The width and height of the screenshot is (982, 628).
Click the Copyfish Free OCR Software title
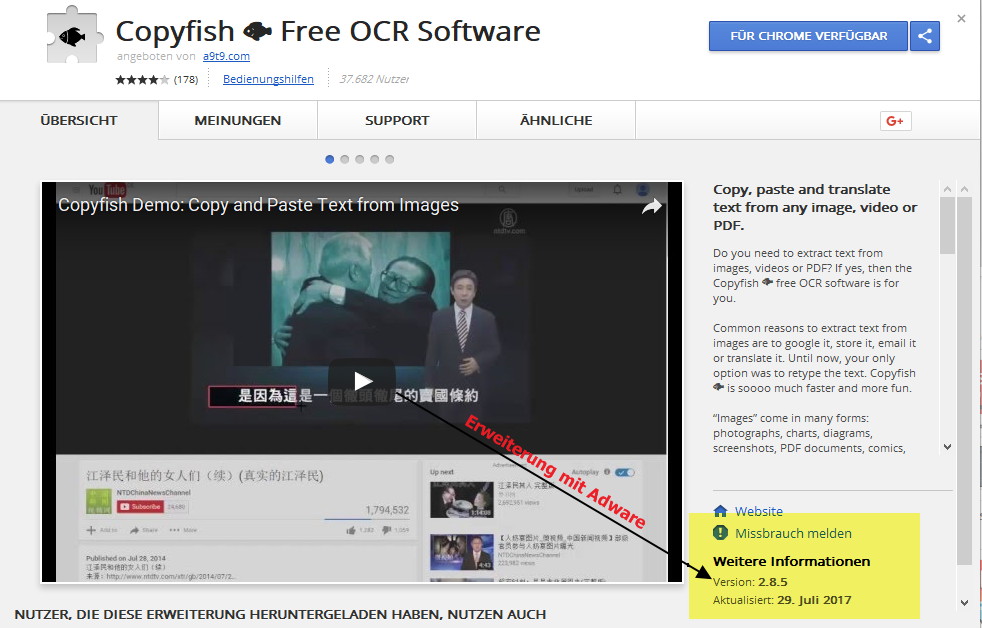tap(328, 31)
